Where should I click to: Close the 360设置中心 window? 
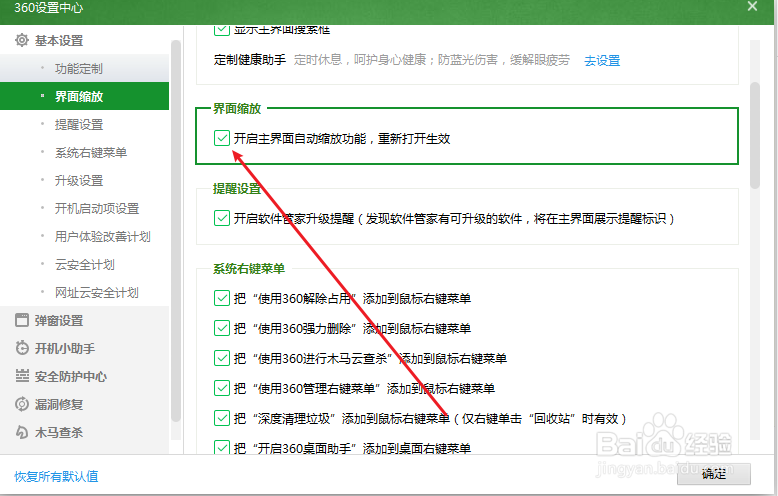pyautogui.click(x=752, y=6)
